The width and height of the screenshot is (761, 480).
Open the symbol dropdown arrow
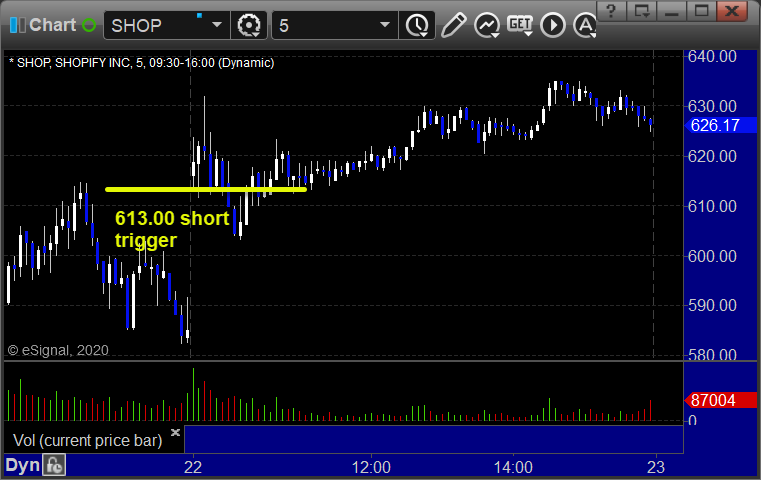pyautogui.click(x=217, y=25)
